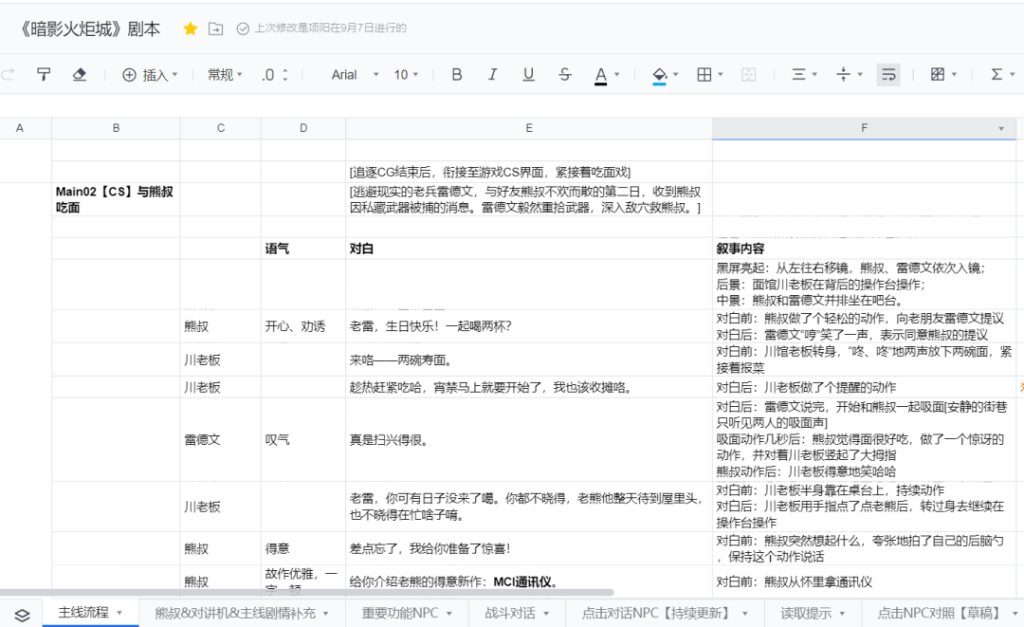1024x627 pixels.
Task: Select column B header
Action: coord(116,128)
